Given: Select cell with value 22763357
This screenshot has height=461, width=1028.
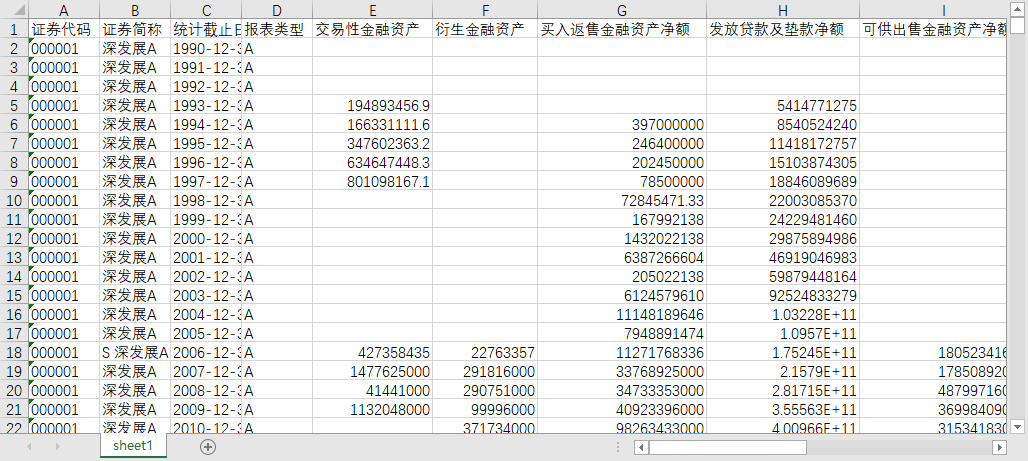Looking at the screenshot, I should pos(485,352).
